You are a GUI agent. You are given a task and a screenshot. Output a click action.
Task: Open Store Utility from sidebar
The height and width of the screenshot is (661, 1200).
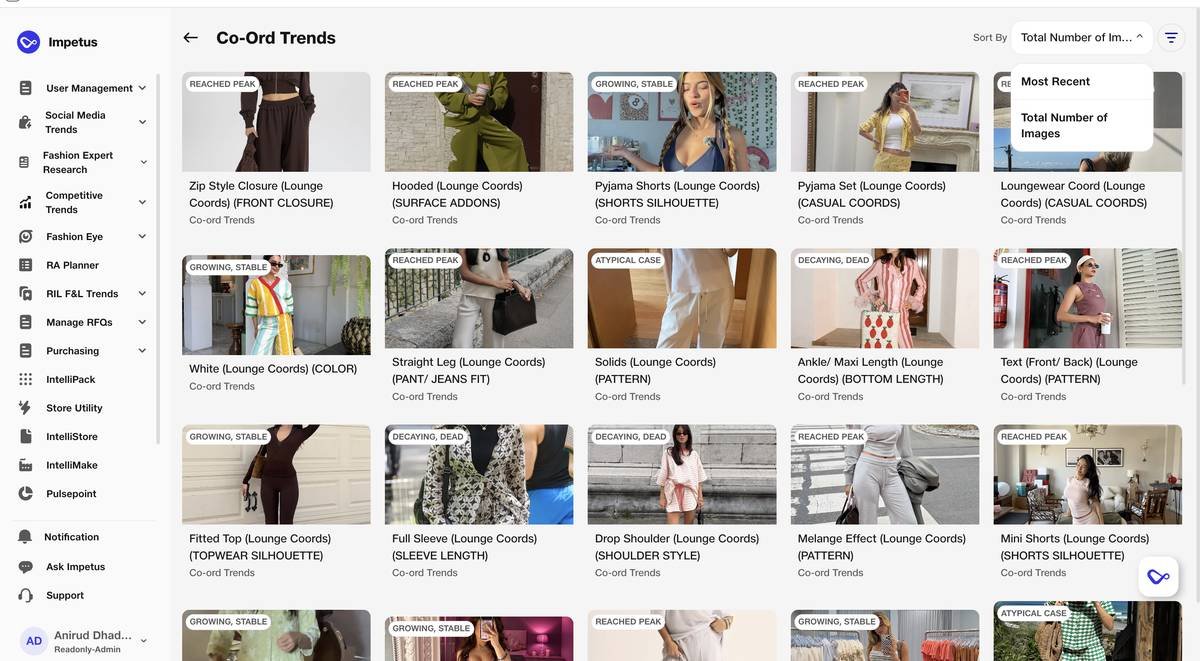tap(74, 408)
